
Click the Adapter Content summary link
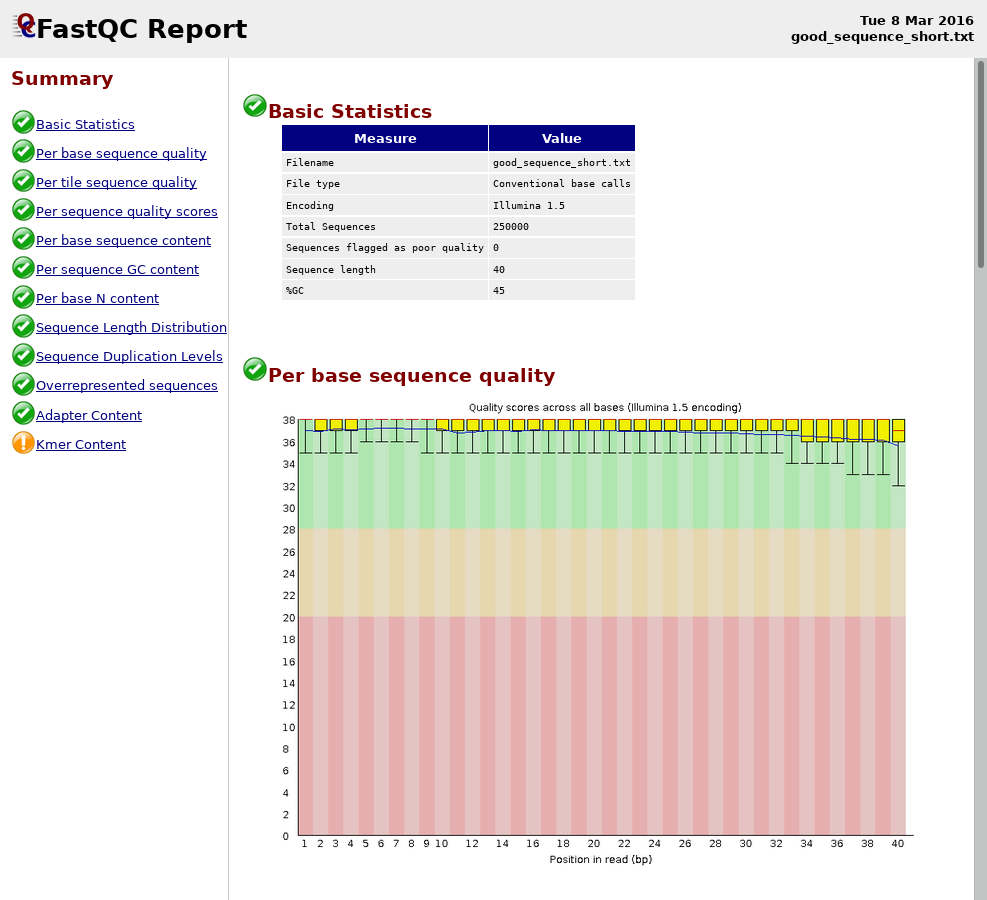[x=89, y=416]
